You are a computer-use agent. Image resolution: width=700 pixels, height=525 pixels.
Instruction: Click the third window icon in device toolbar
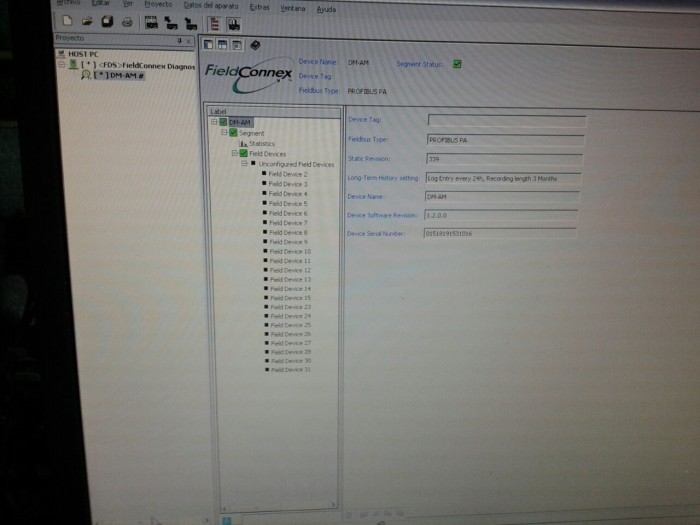[x=237, y=45]
